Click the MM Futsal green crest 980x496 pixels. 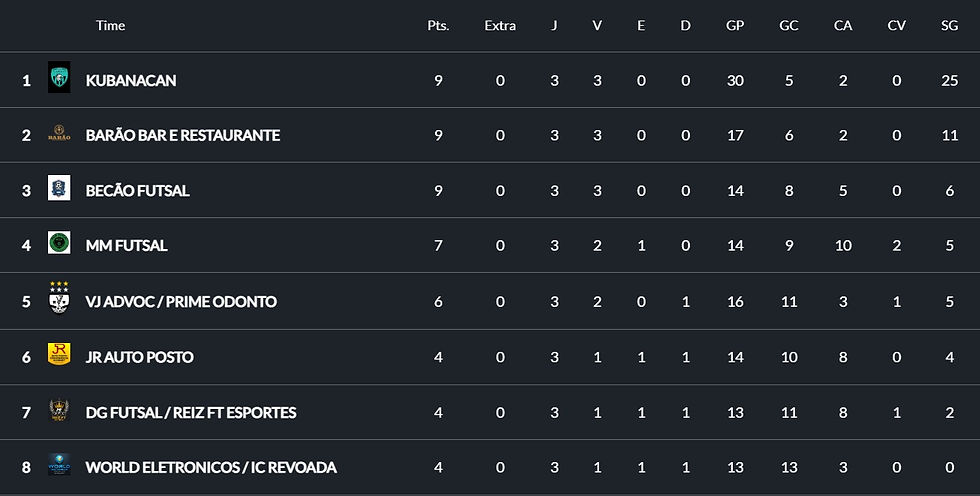click(59, 244)
